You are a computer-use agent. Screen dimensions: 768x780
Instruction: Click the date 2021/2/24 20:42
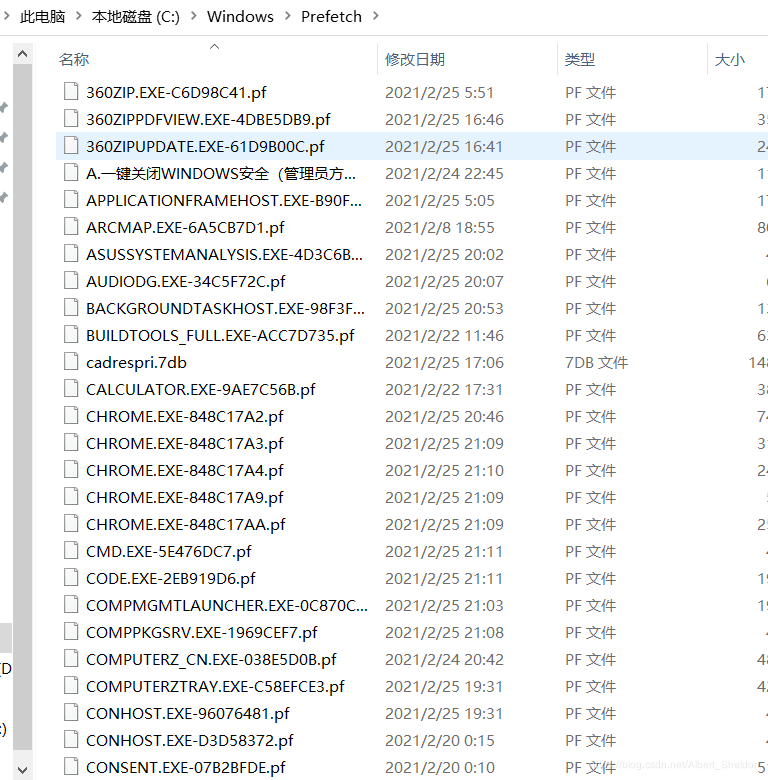pyautogui.click(x=444, y=660)
